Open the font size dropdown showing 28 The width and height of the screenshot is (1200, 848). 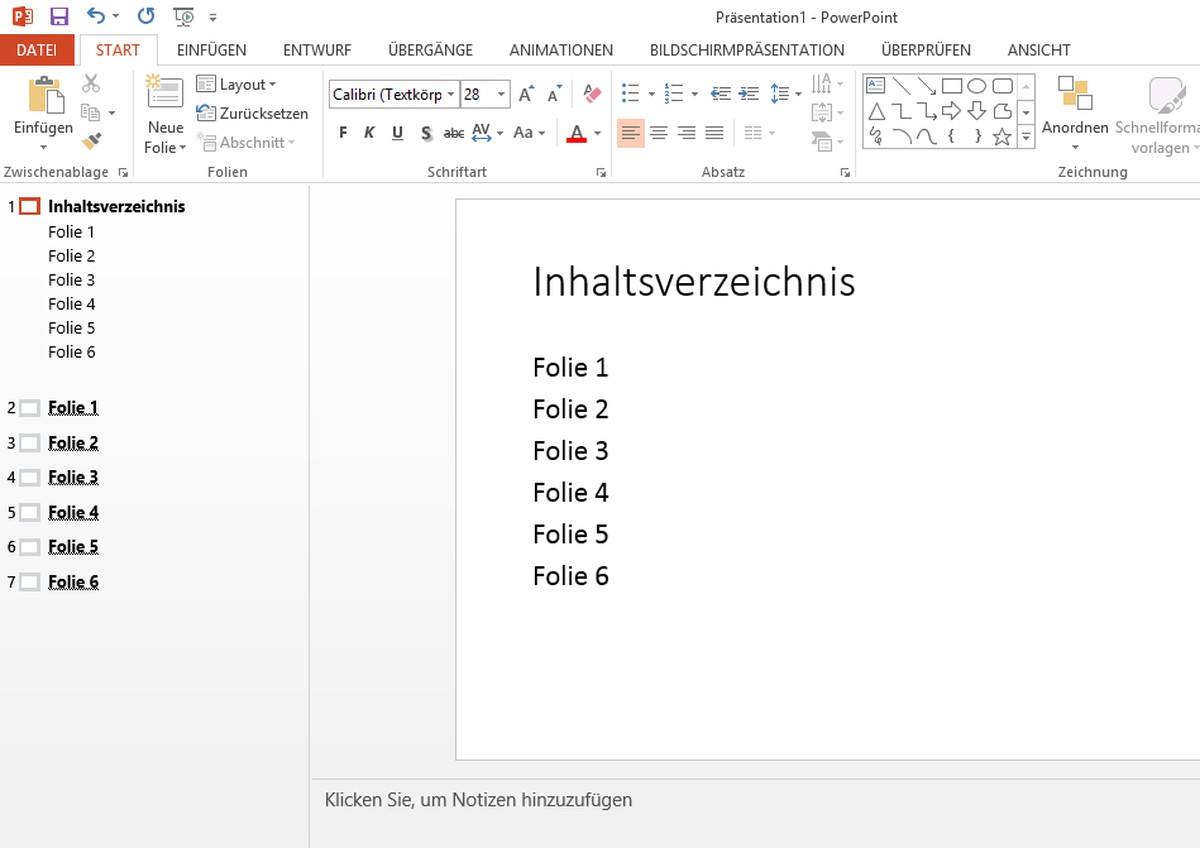(x=501, y=94)
